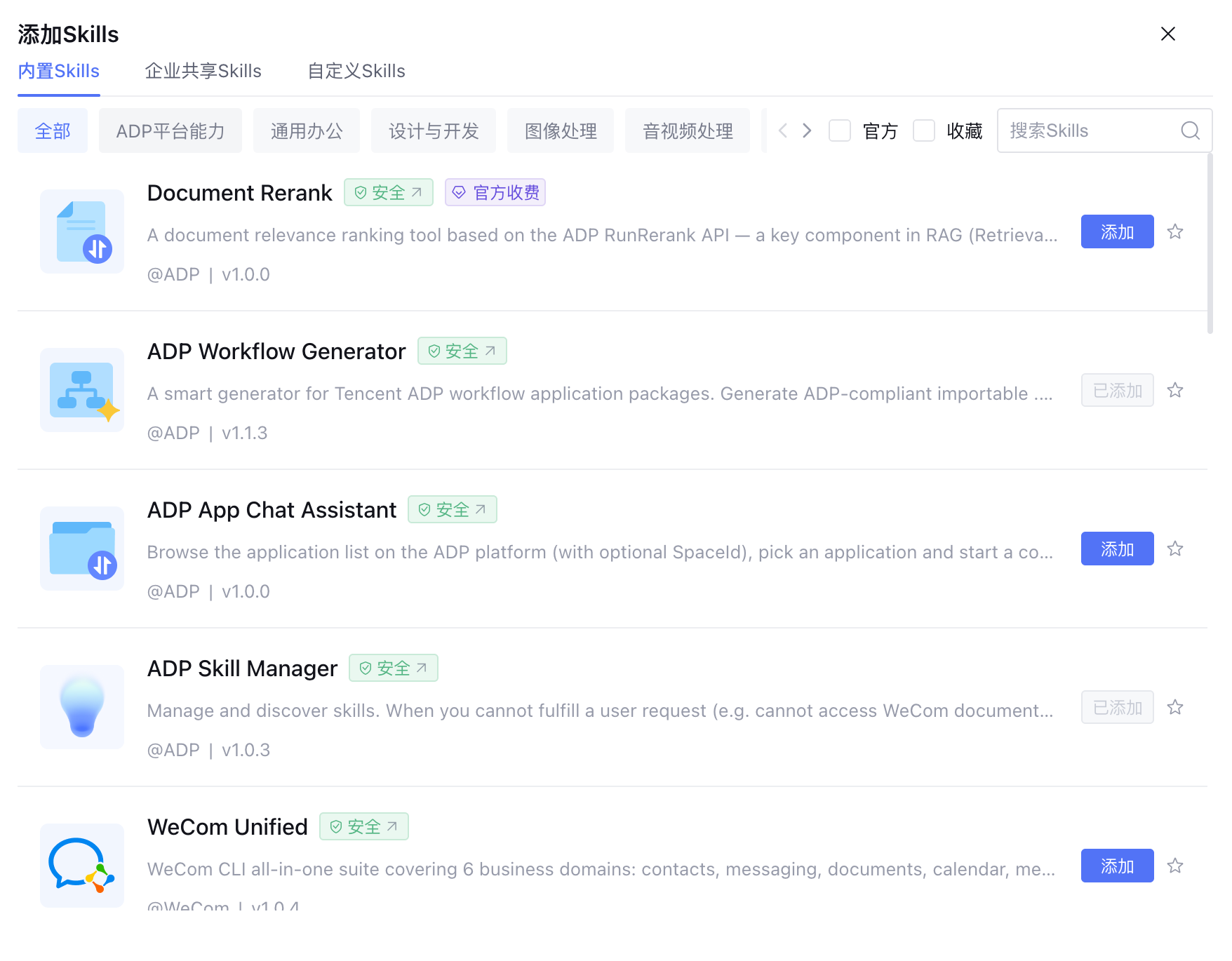
Task: Add the WeCom Unified skill
Action: point(1117,866)
